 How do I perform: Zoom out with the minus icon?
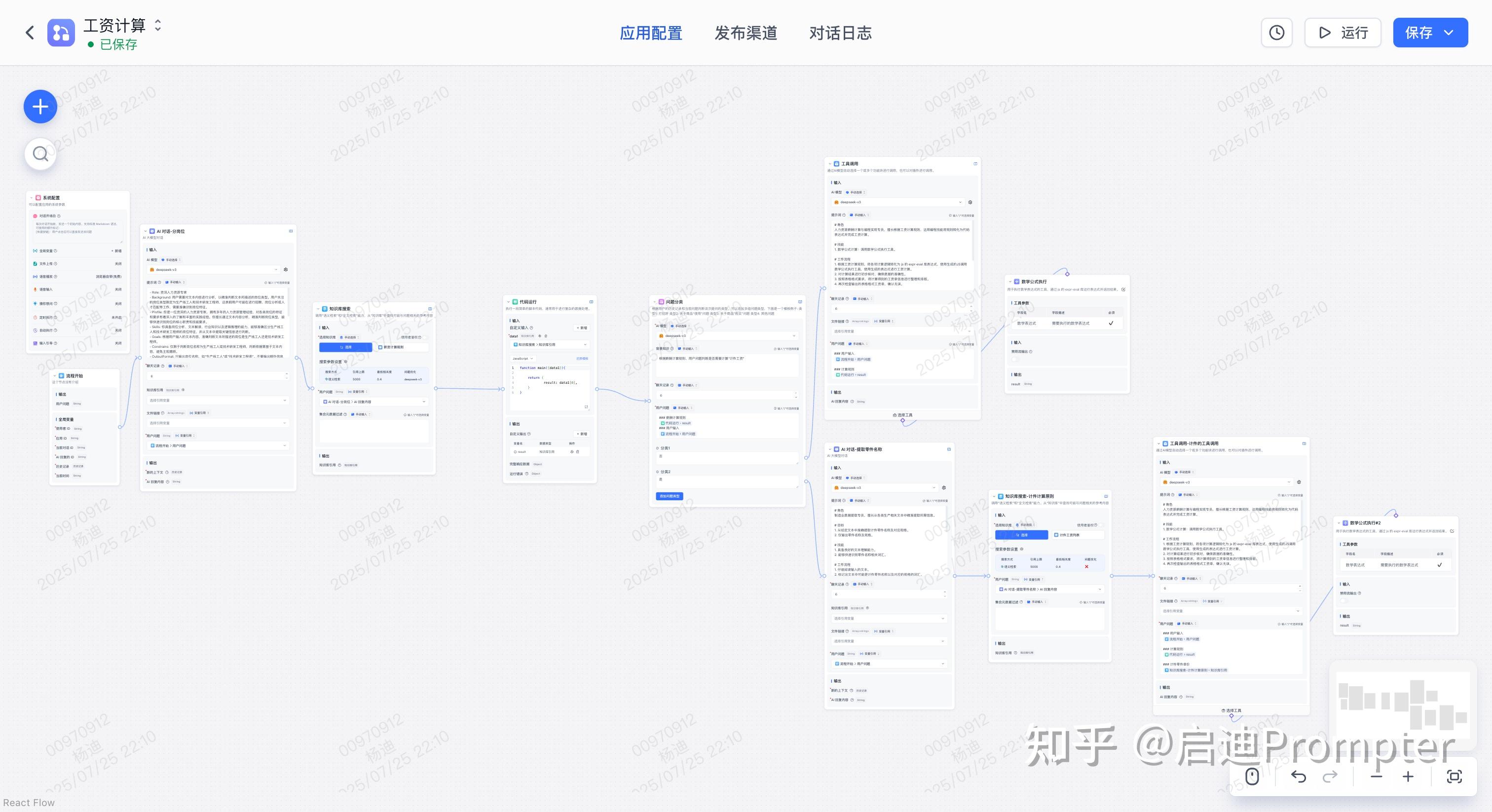click(1377, 776)
